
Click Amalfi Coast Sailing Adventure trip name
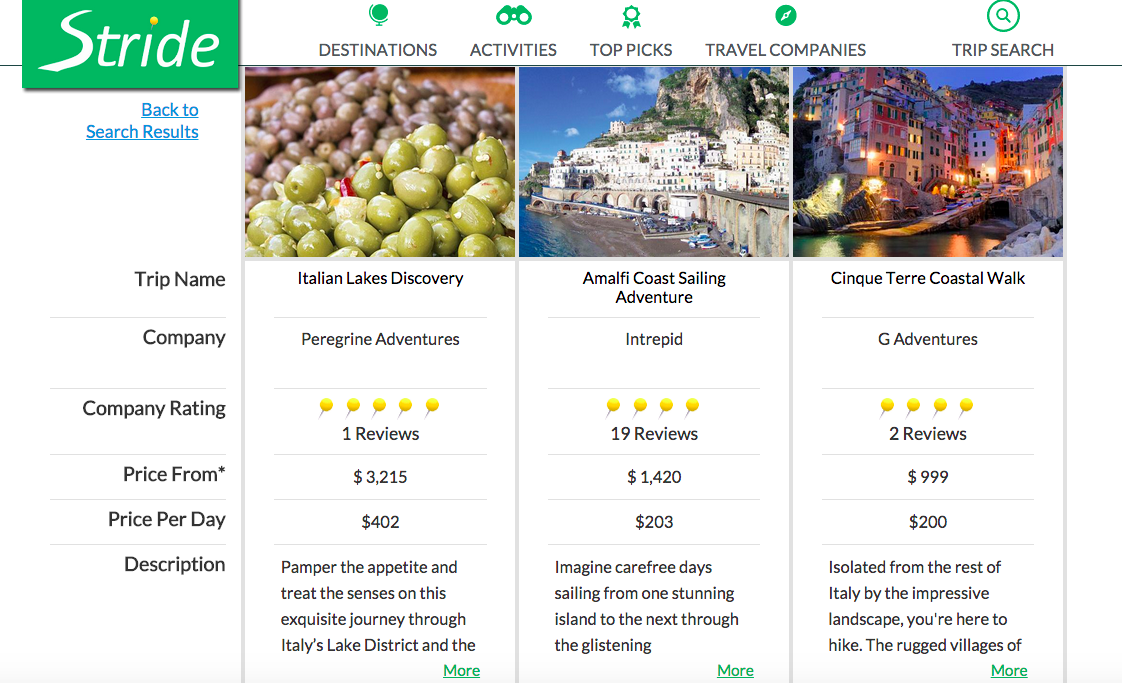click(654, 287)
